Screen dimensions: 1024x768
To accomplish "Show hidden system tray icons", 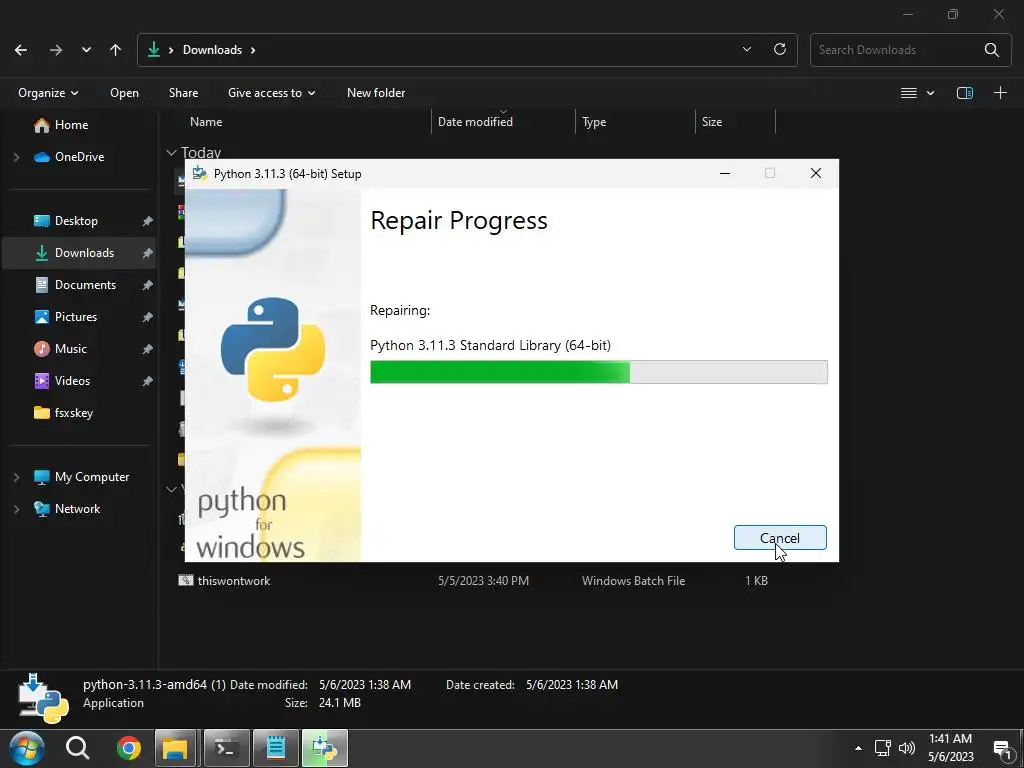I will pyautogui.click(x=858, y=748).
